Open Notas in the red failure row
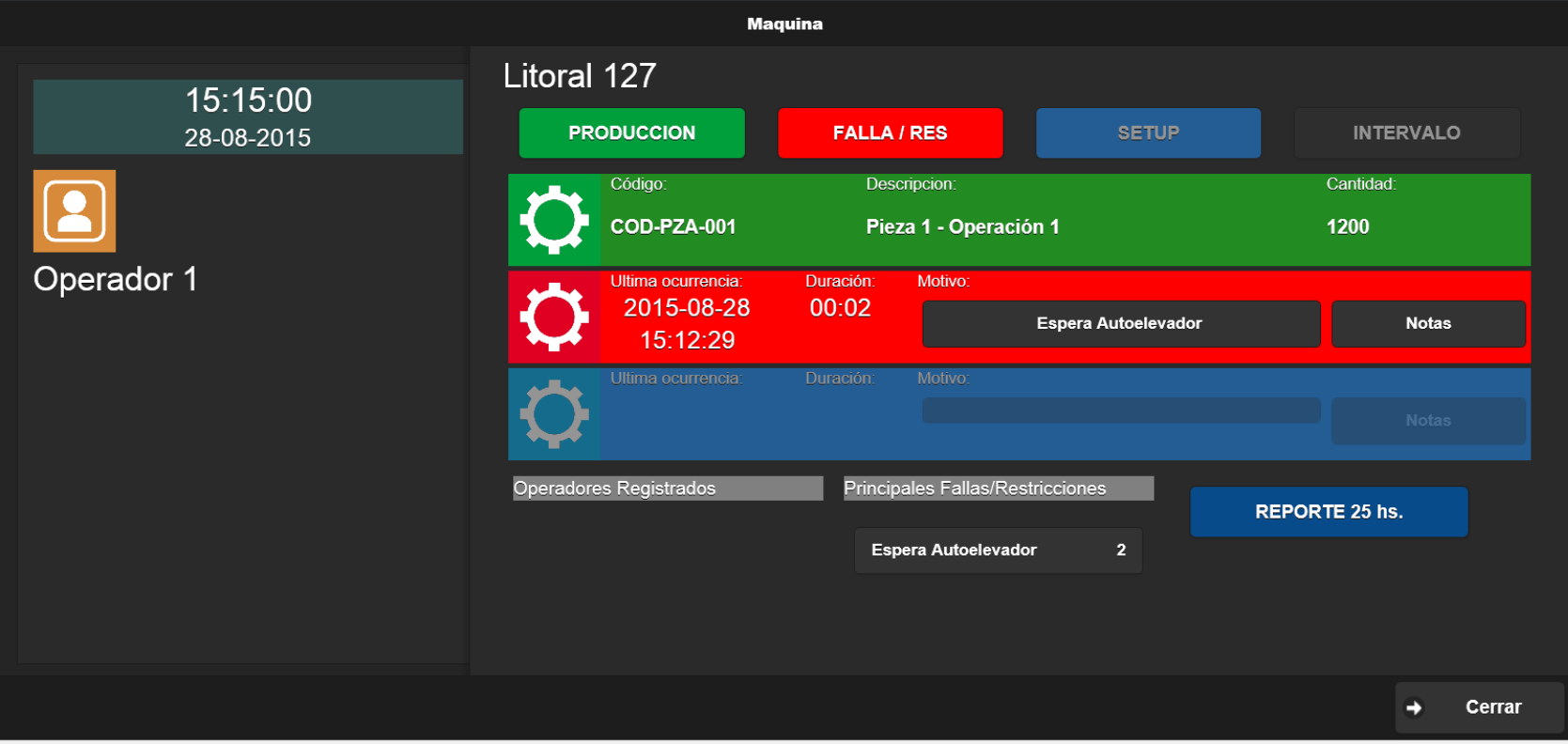Viewport: 1568px width, 744px height. pyautogui.click(x=1428, y=324)
